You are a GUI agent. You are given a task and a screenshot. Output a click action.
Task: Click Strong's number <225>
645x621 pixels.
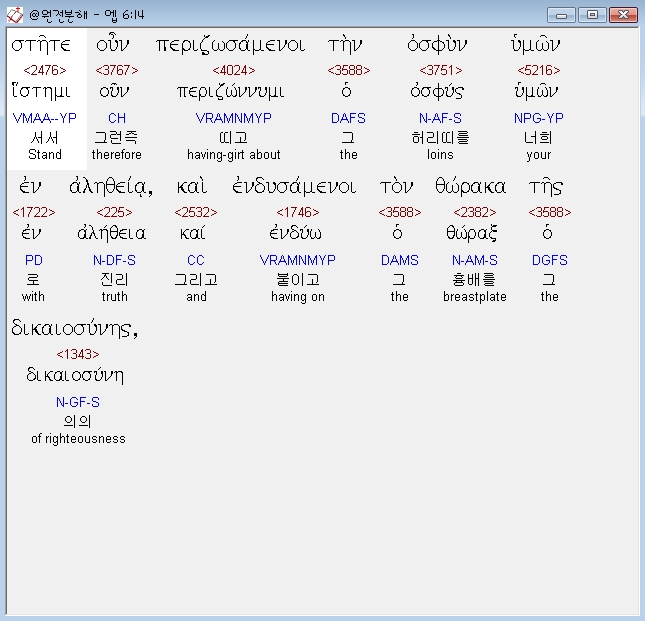[x=114, y=212]
